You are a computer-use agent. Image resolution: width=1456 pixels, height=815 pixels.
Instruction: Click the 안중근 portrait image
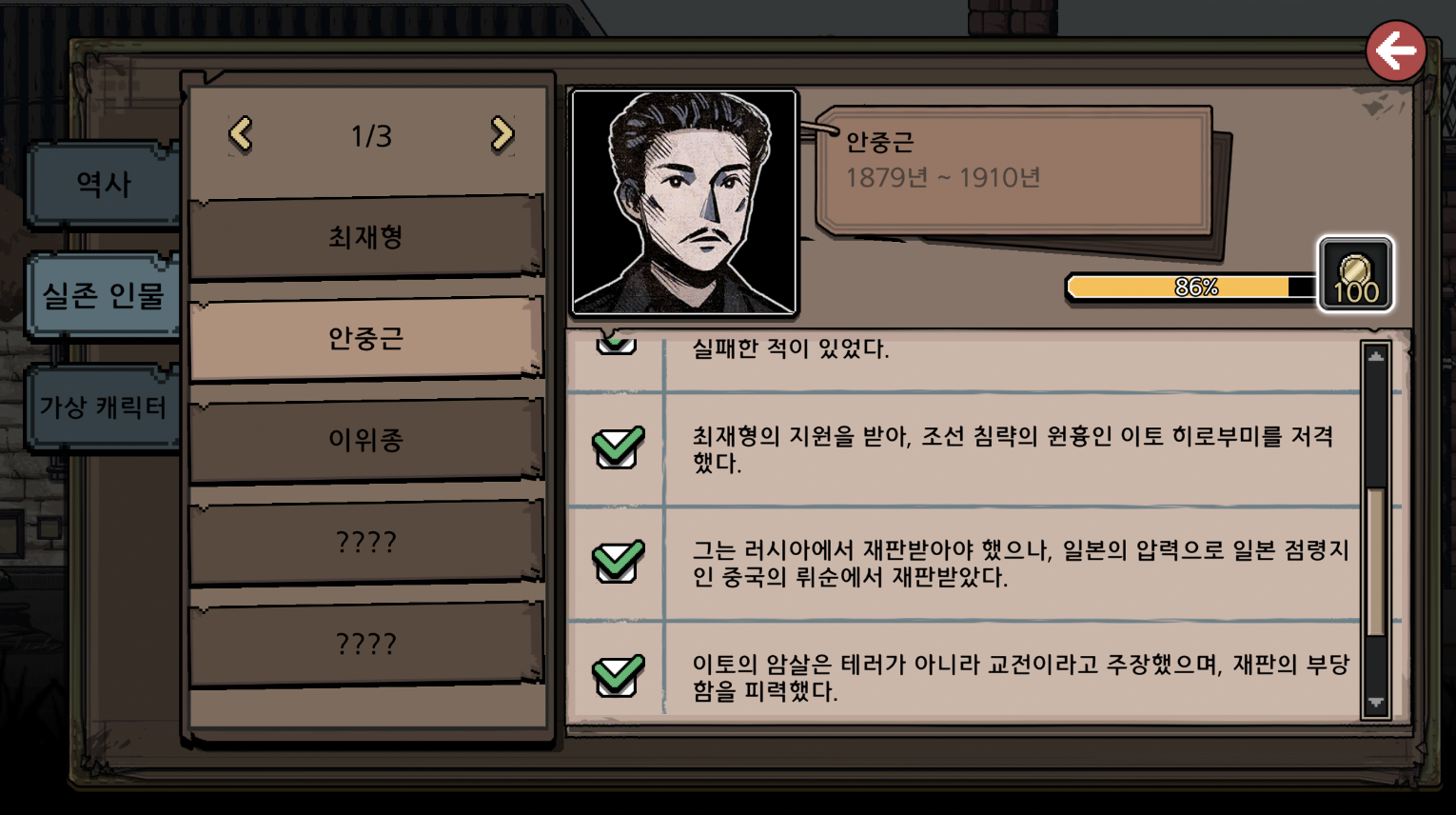(683, 202)
